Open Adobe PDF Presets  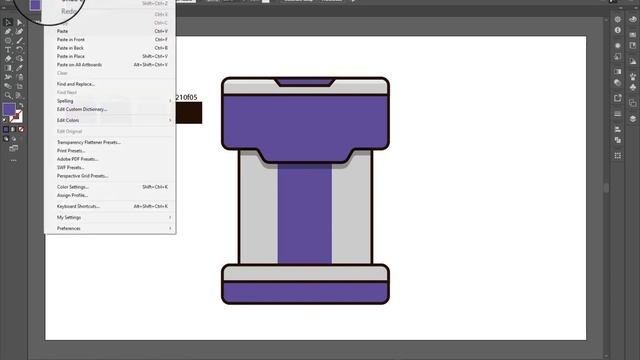[x=111, y=159]
